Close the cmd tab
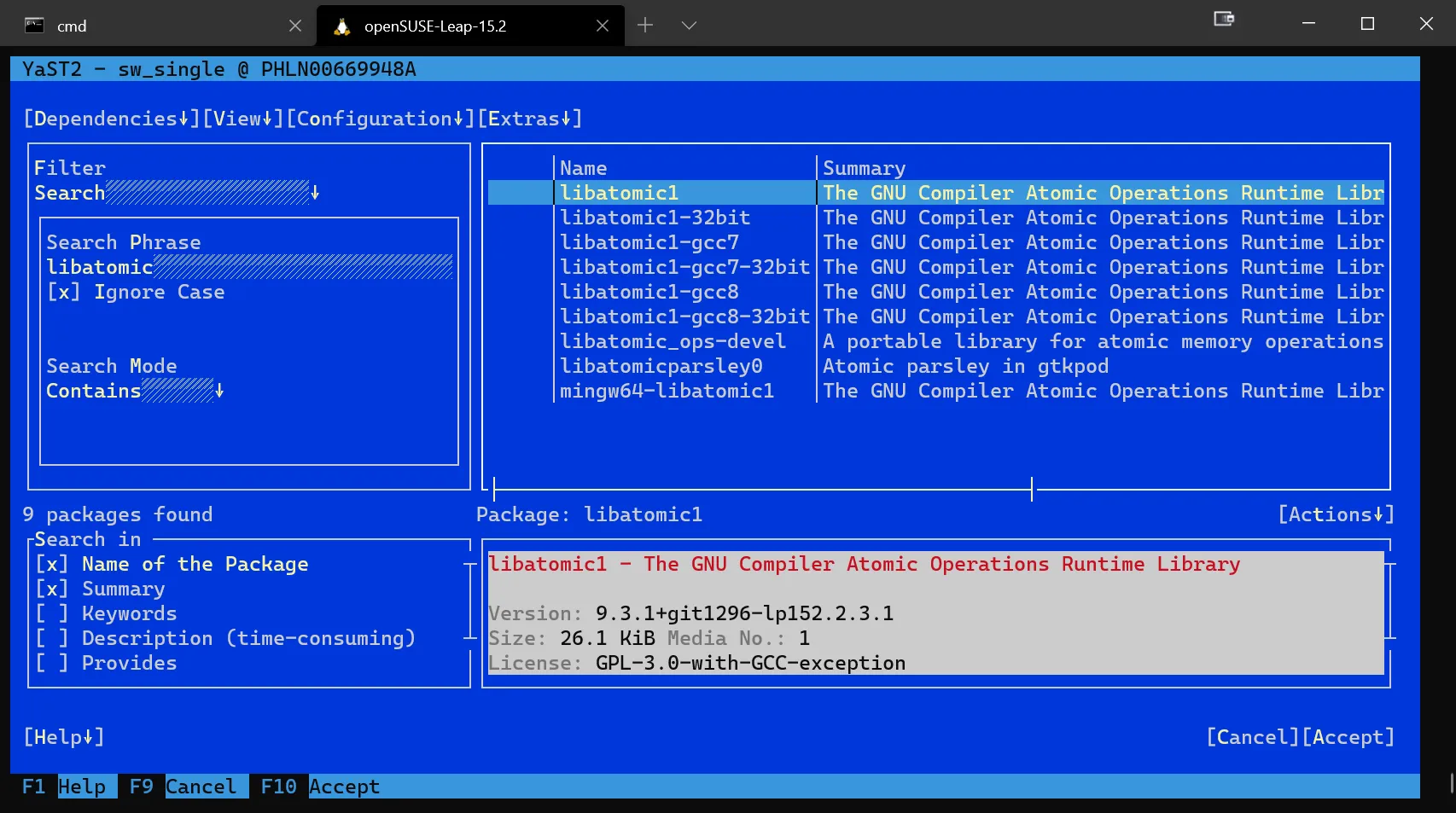 point(295,26)
